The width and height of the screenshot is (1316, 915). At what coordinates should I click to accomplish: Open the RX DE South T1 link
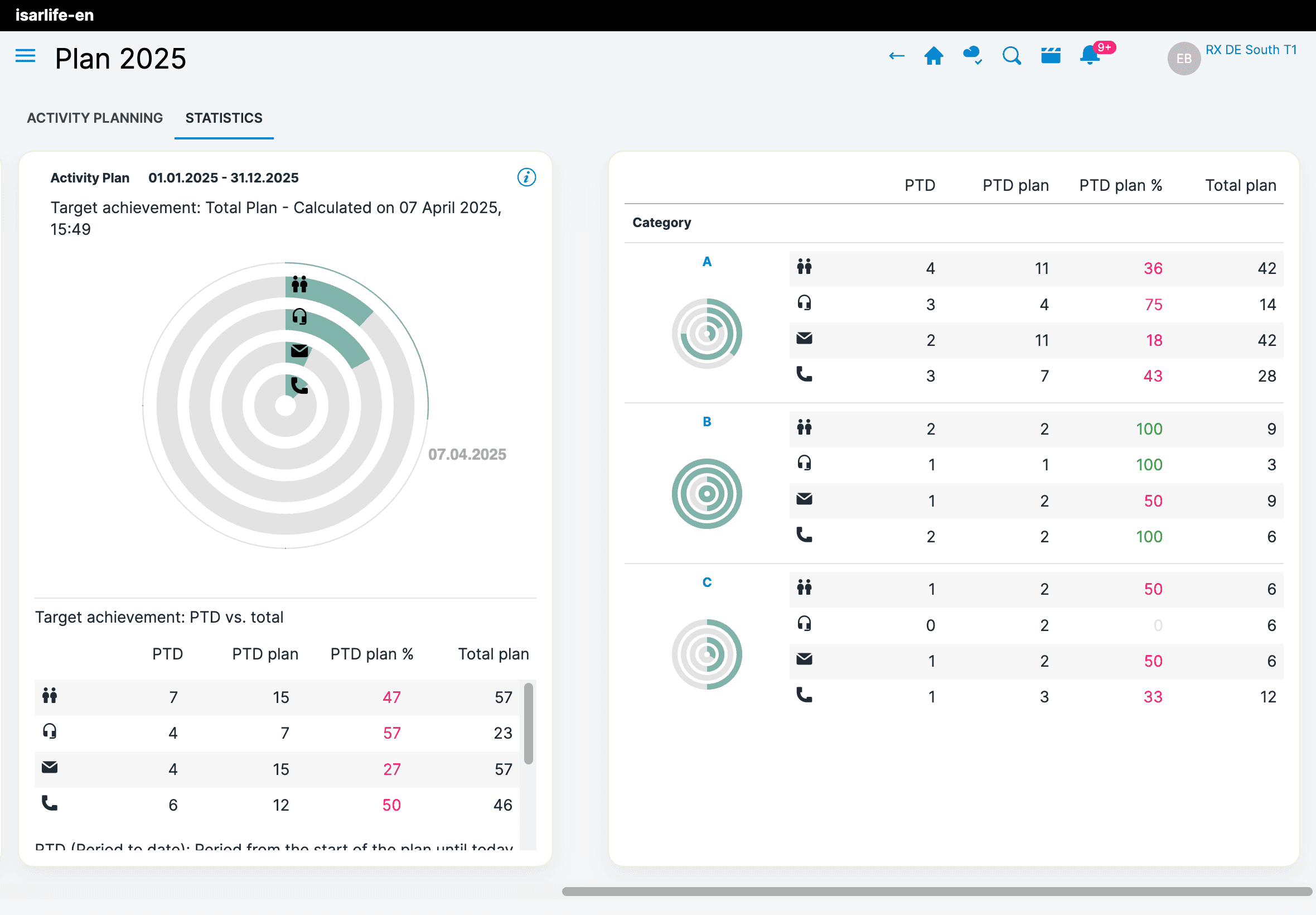[1251, 50]
